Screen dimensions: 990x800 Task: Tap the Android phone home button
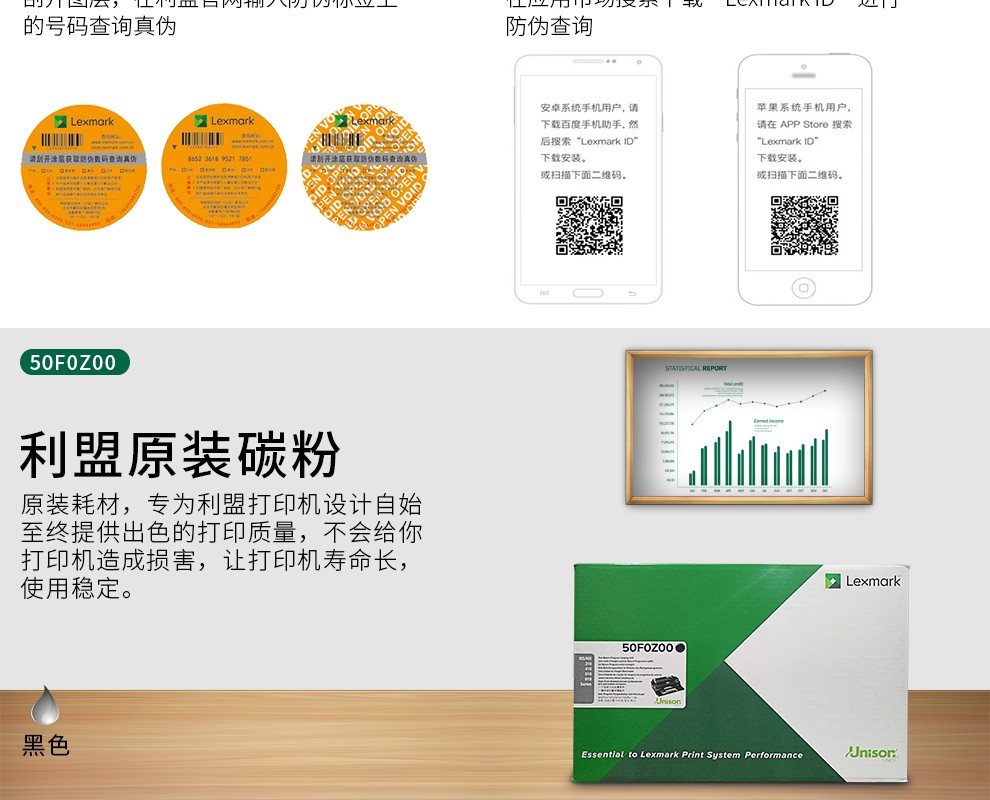coord(588,293)
